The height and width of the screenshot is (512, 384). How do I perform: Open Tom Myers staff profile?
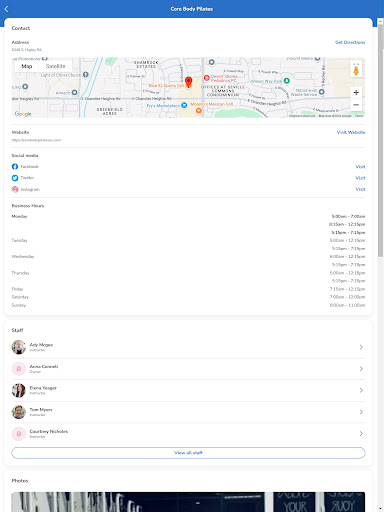pyautogui.click(x=188, y=412)
